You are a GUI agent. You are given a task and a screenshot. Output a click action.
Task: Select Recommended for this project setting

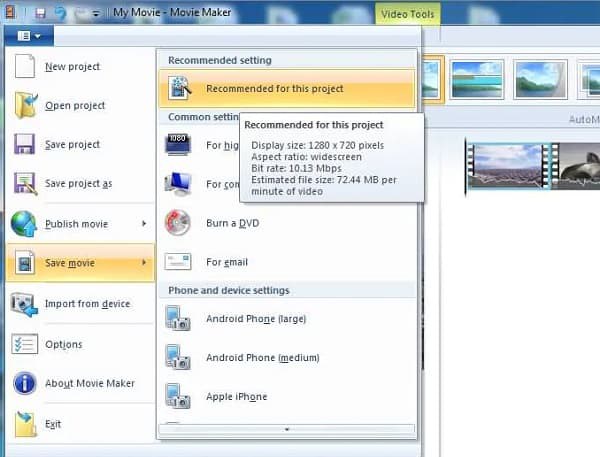coord(287,88)
